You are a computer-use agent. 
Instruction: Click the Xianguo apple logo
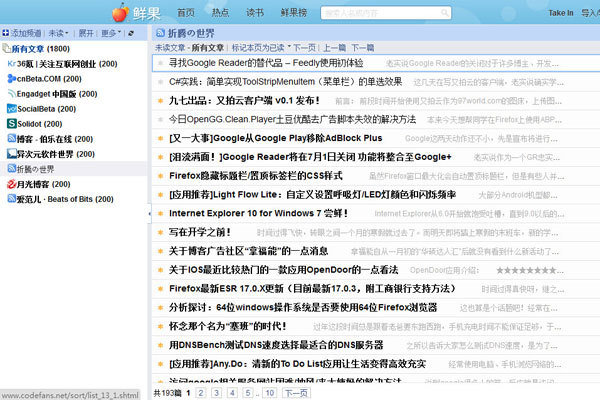tap(120, 13)
